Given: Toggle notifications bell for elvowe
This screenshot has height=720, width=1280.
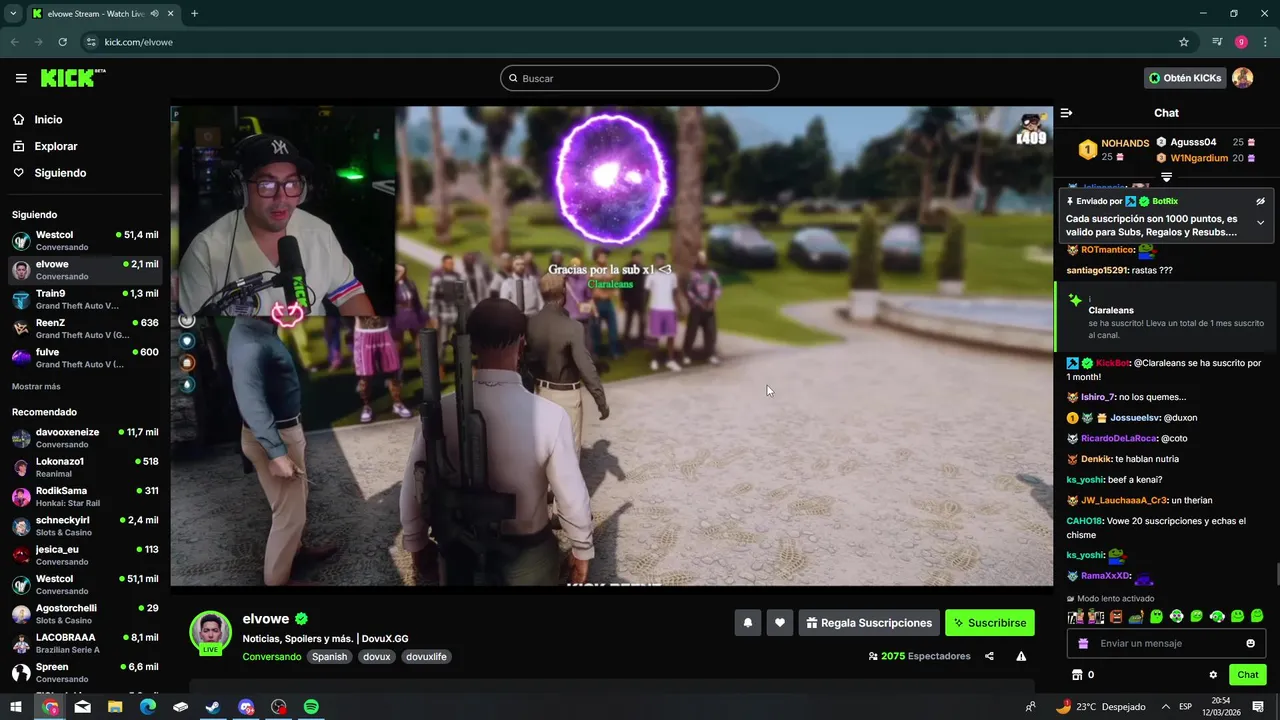Looking at the screenshot, I should [747, 623].
